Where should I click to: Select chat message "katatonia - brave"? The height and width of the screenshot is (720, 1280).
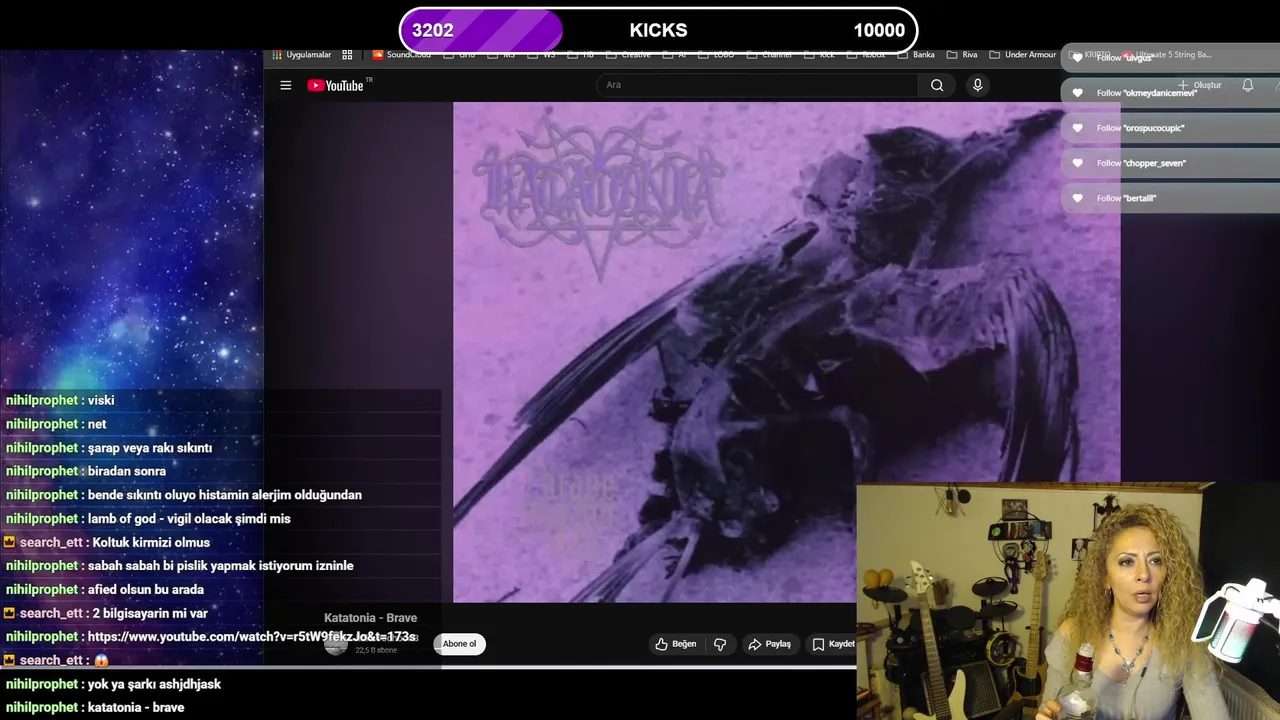coord(136,708)
